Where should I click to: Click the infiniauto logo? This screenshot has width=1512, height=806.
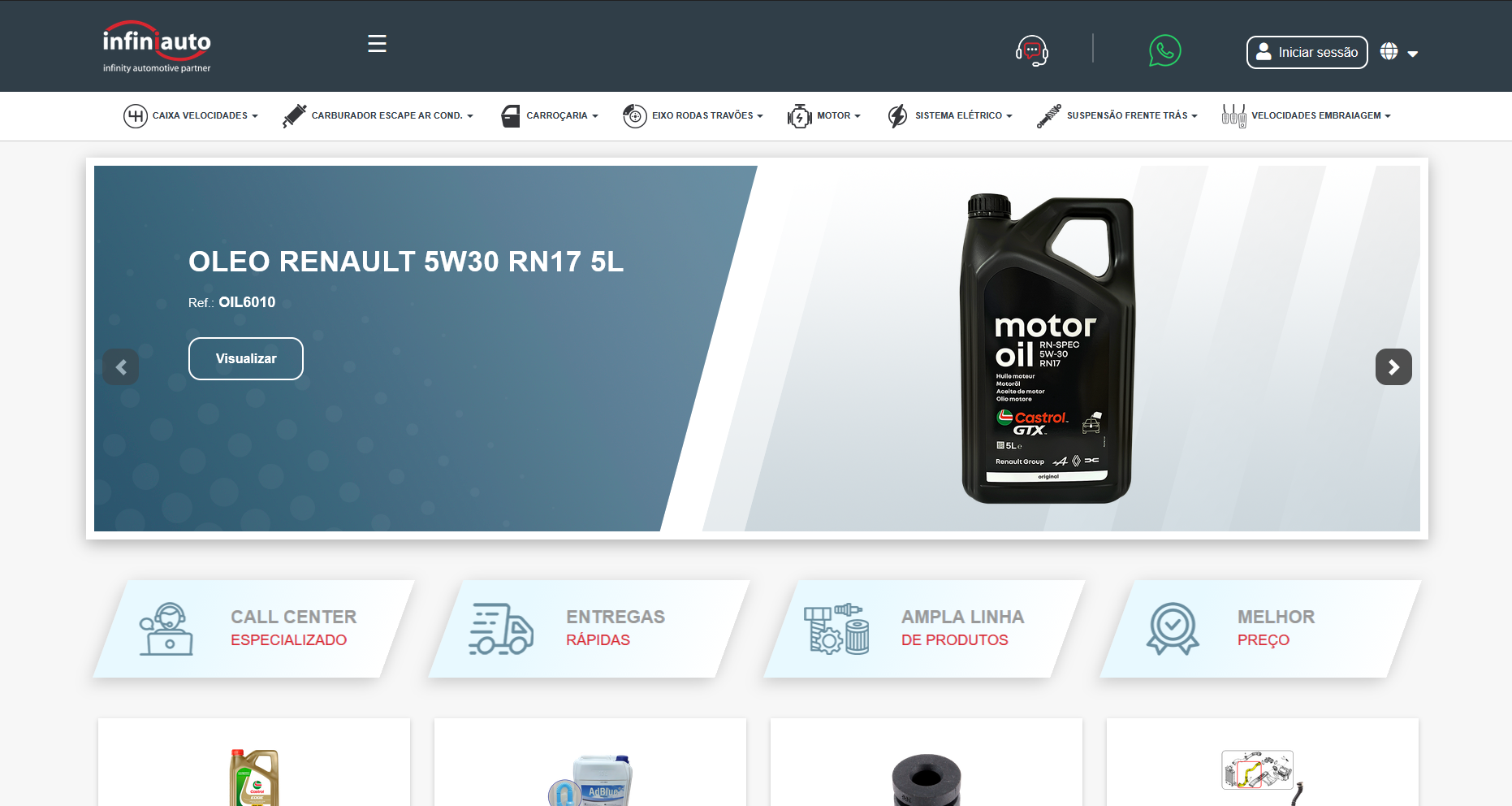[x=157, y=47]
